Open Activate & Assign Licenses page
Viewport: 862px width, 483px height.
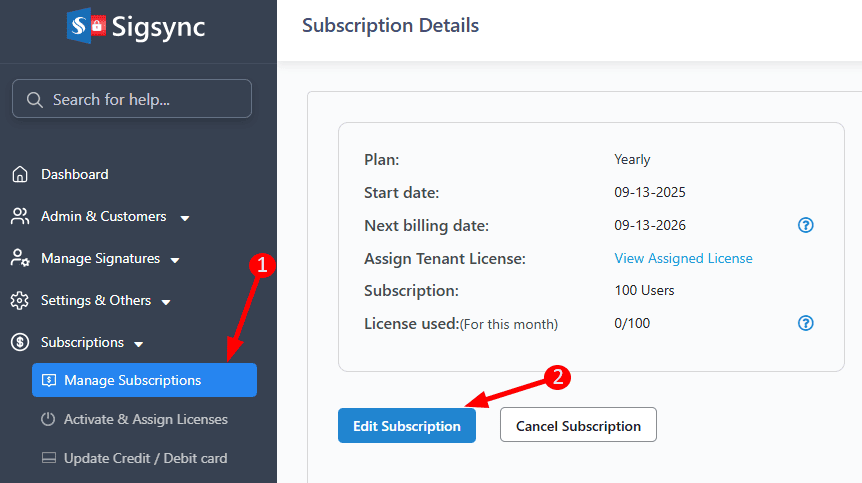145,420
